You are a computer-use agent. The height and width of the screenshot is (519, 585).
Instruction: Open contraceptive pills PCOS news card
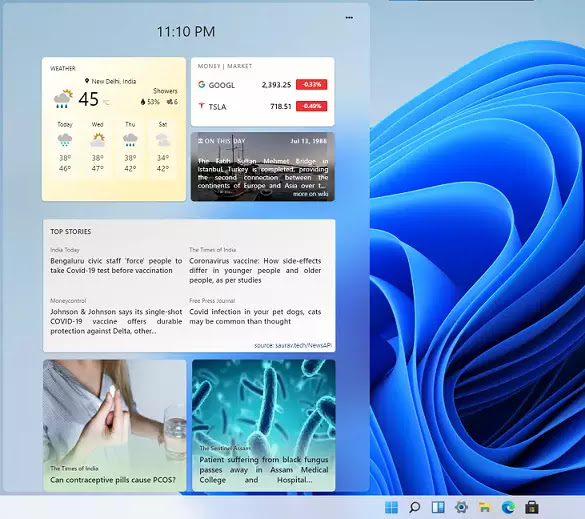coord(114,425)
